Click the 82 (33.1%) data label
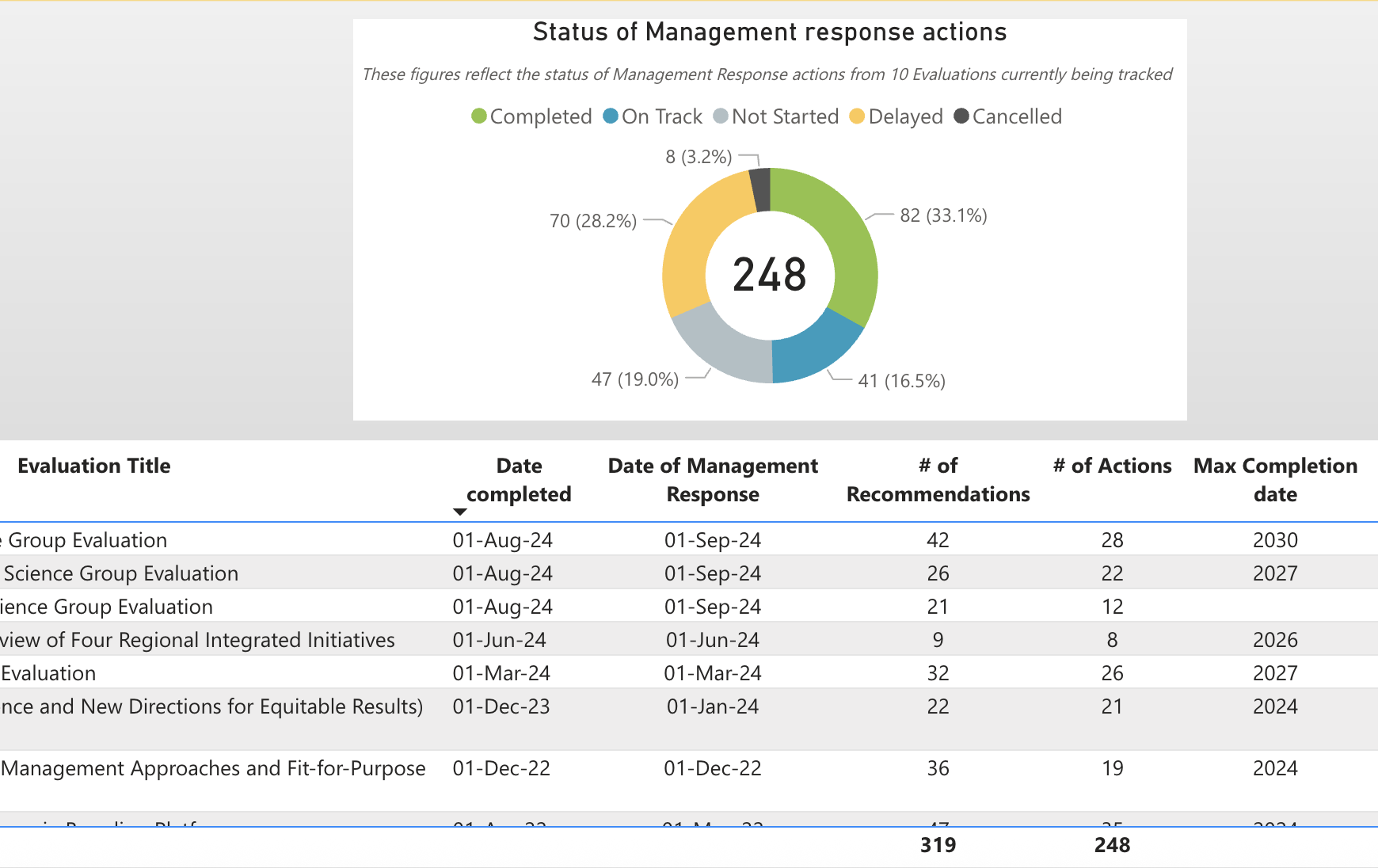This screenshot has width=1378, height=868. coord(944,214)
